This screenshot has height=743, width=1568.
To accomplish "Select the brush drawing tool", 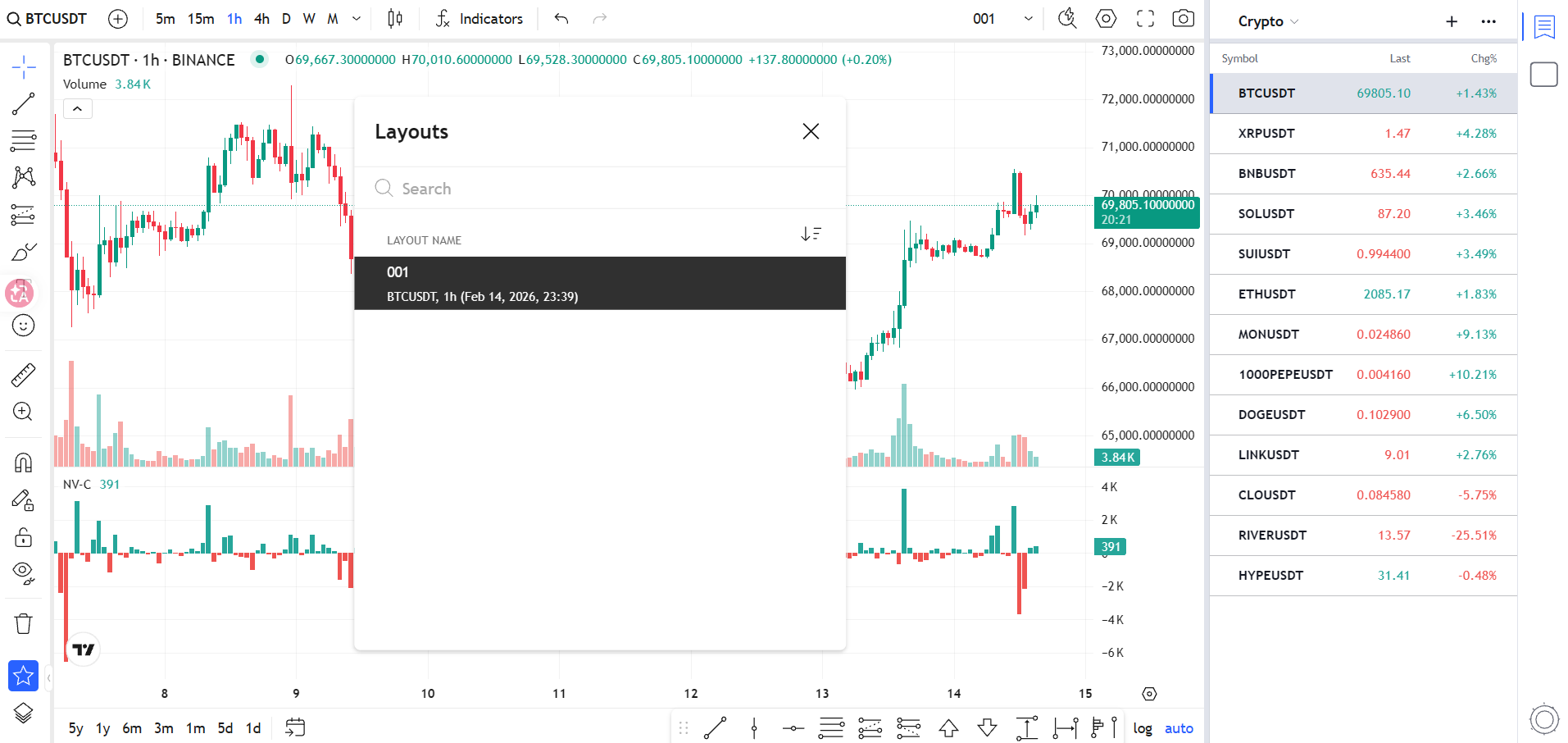I will (x=24, y=252).
